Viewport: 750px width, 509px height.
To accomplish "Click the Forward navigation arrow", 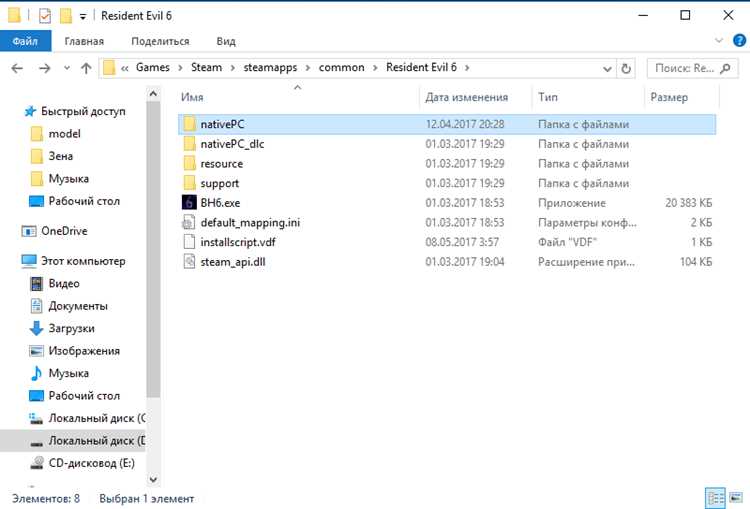I will tap(44, 68).
